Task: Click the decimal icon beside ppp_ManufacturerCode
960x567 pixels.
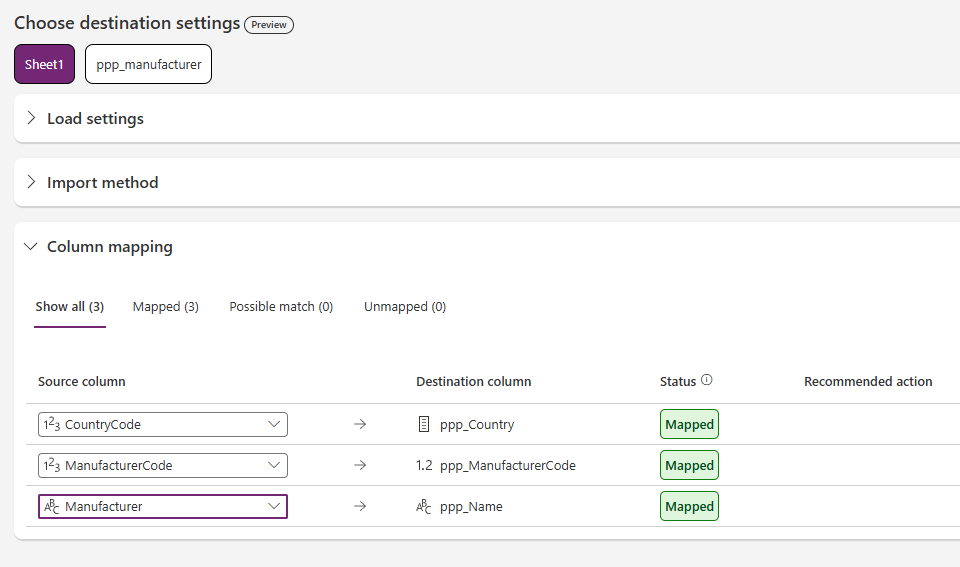Action: point(425,465)
